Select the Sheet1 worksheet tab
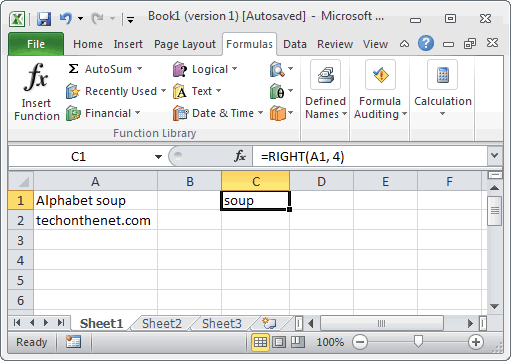Viewport: 511px width, 361px height. click(101, 323)
